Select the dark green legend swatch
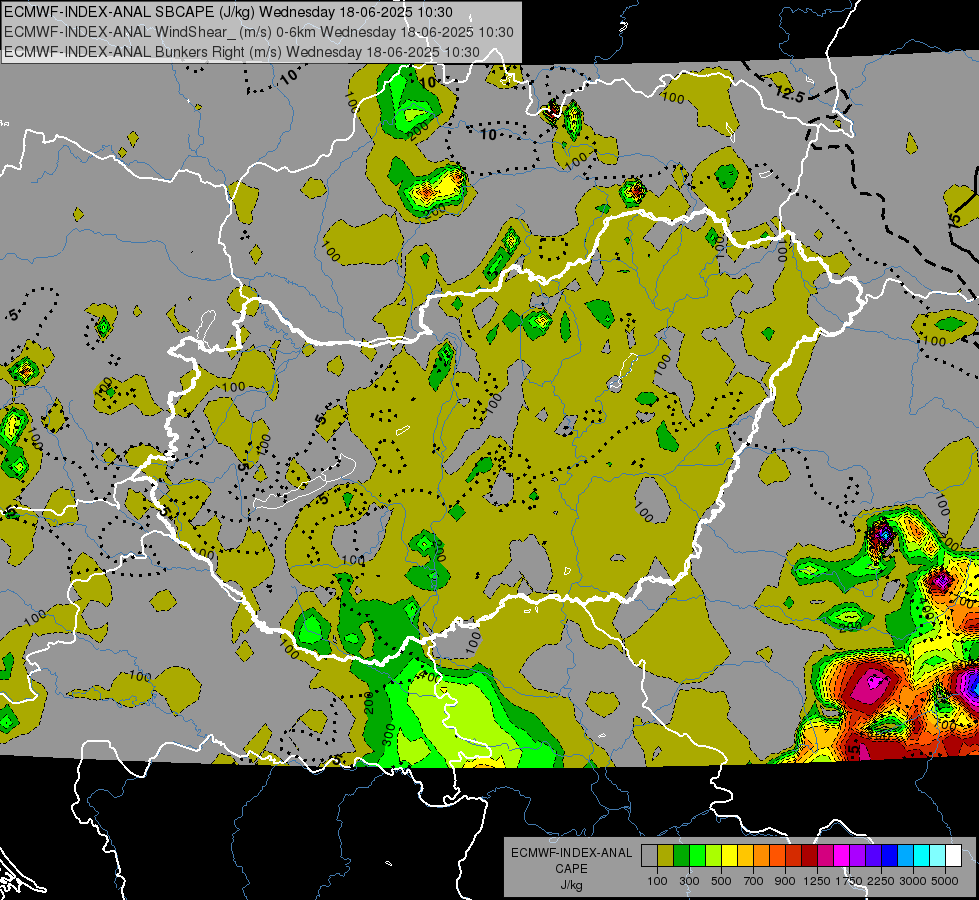 [x=681, y=856]
